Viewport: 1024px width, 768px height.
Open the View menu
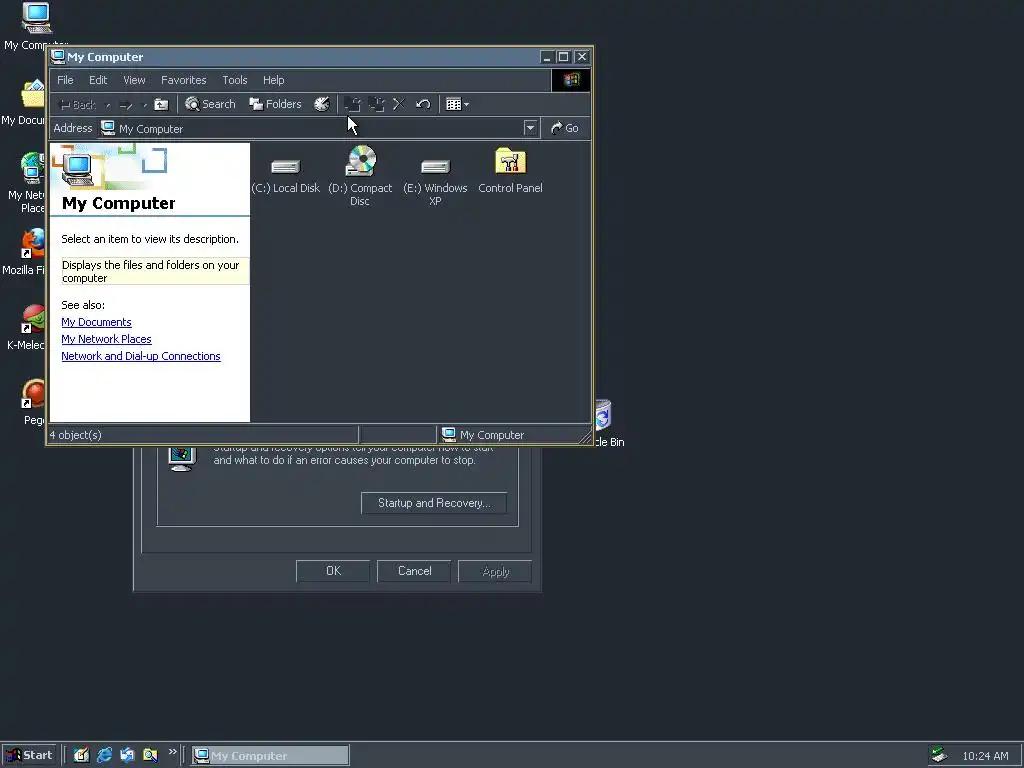pyautogui.click(x=134, y=80)
